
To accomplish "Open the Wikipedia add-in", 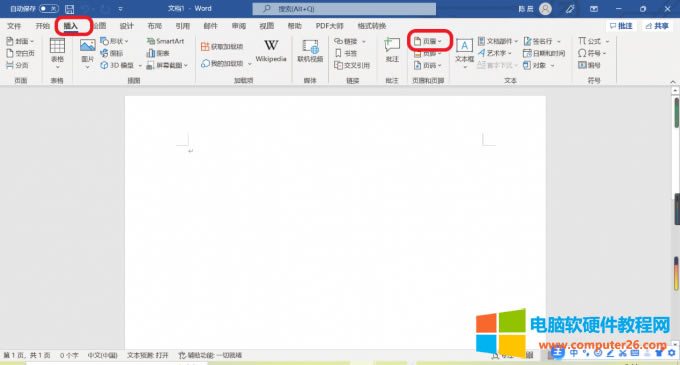I will click(x=271, y=51).
